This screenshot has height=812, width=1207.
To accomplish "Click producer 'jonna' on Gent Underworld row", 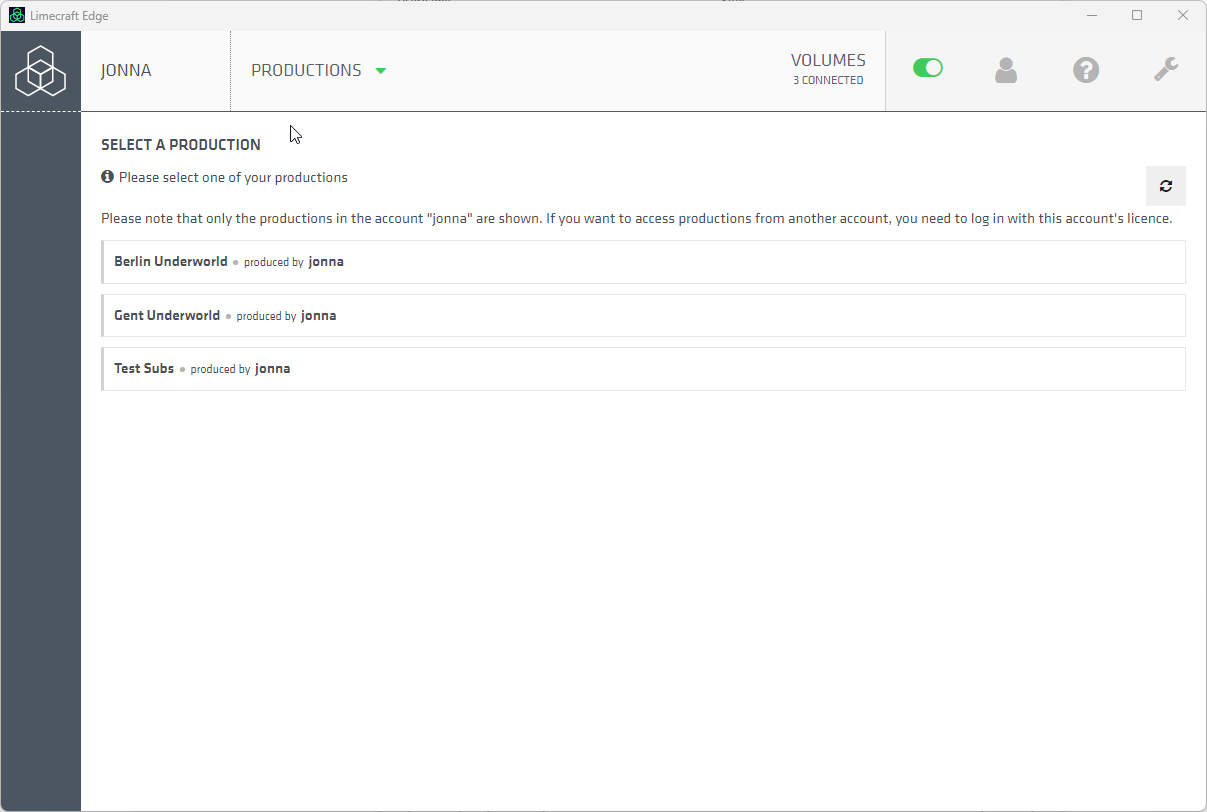I will point(319,316).
